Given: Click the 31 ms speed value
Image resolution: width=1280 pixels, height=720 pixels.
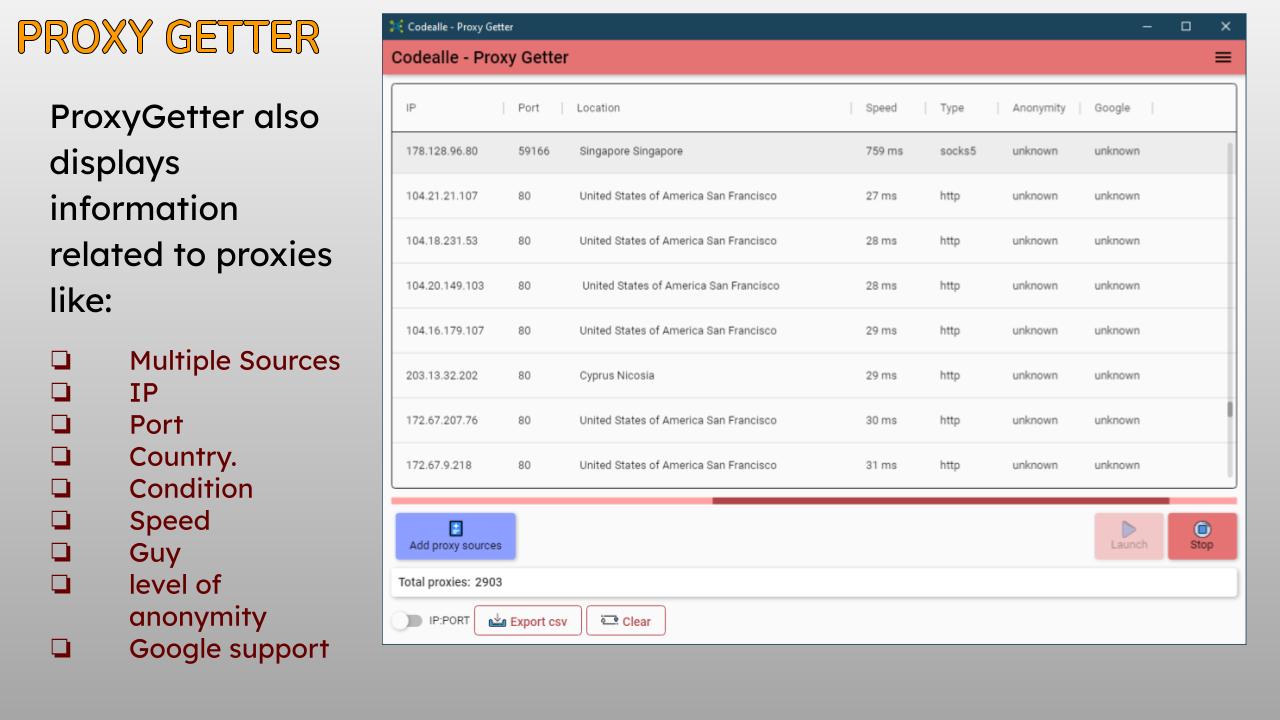Looking at the screenshot, I should [881, 465].
